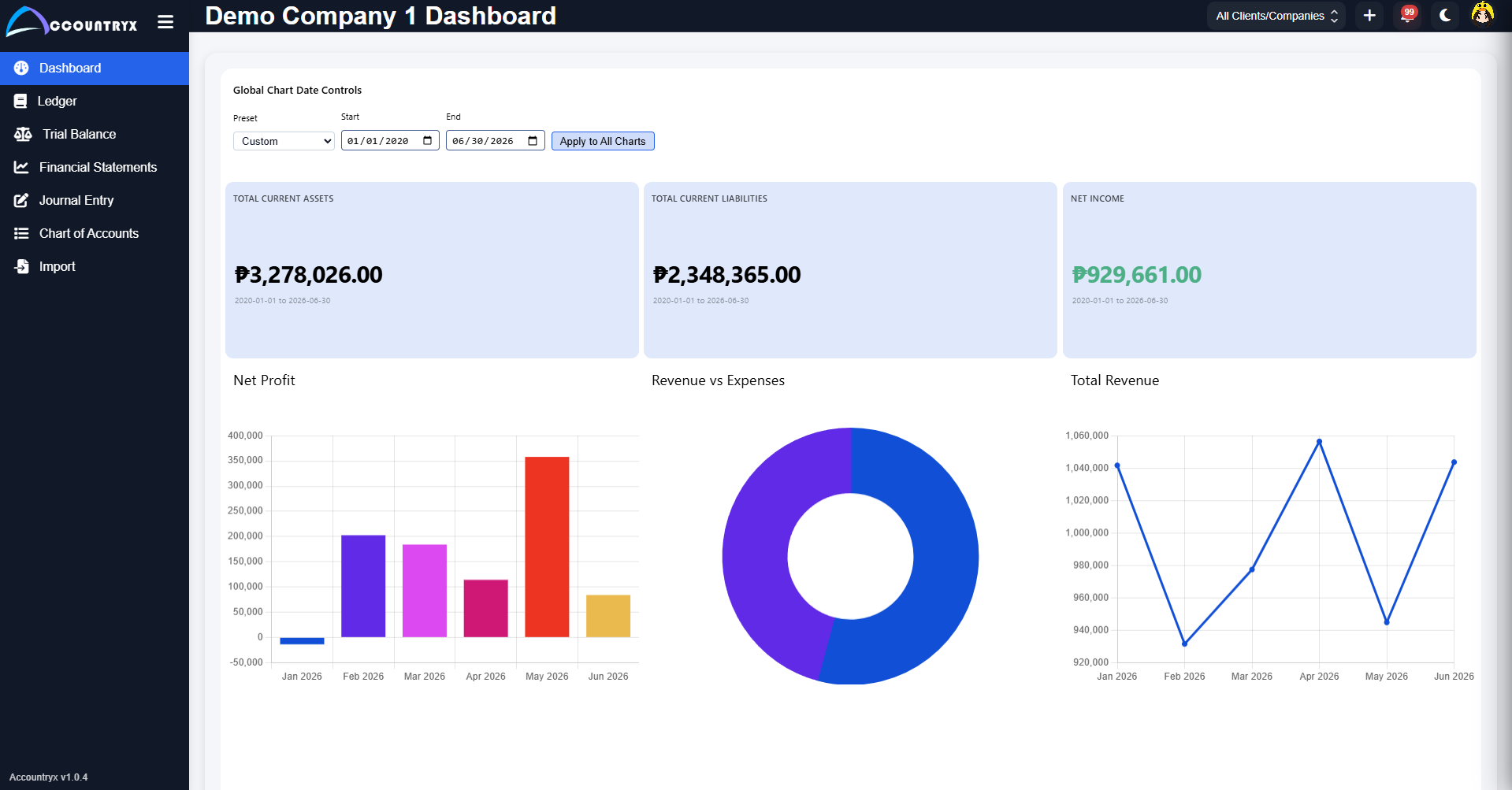This screenshot has height=790, width=1512.
Task: Click the Financial Statements chart icon
Action: click(21, 167)
